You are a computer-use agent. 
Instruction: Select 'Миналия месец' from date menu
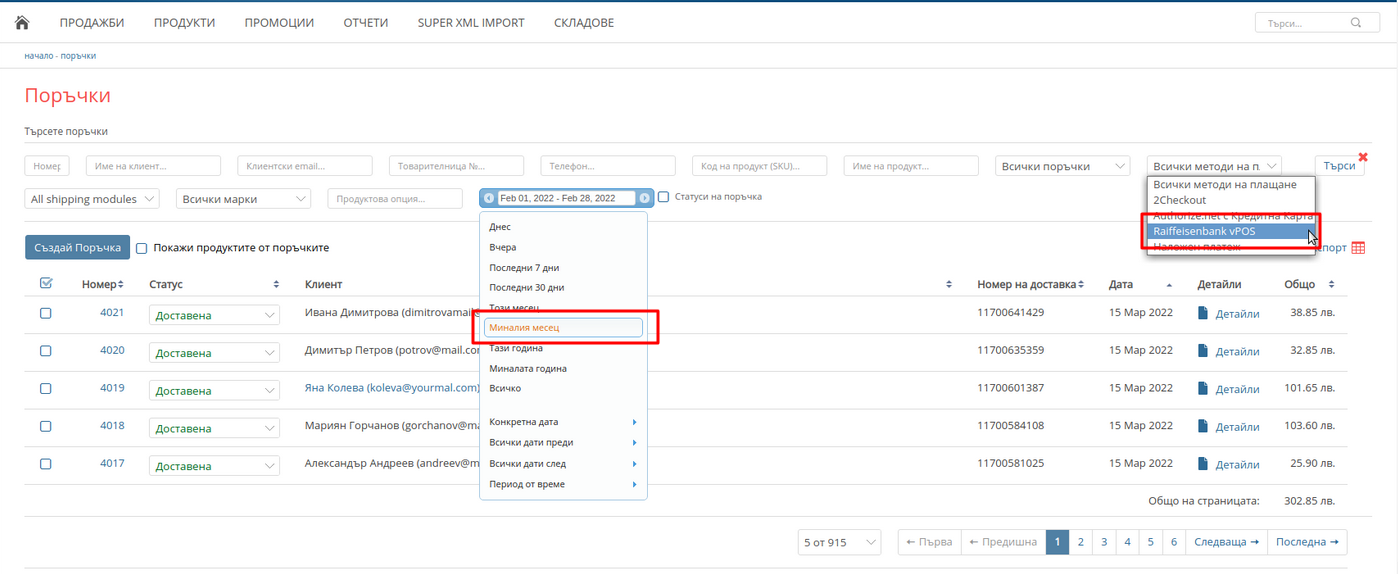pyautogui.click(x=563, y=328)
